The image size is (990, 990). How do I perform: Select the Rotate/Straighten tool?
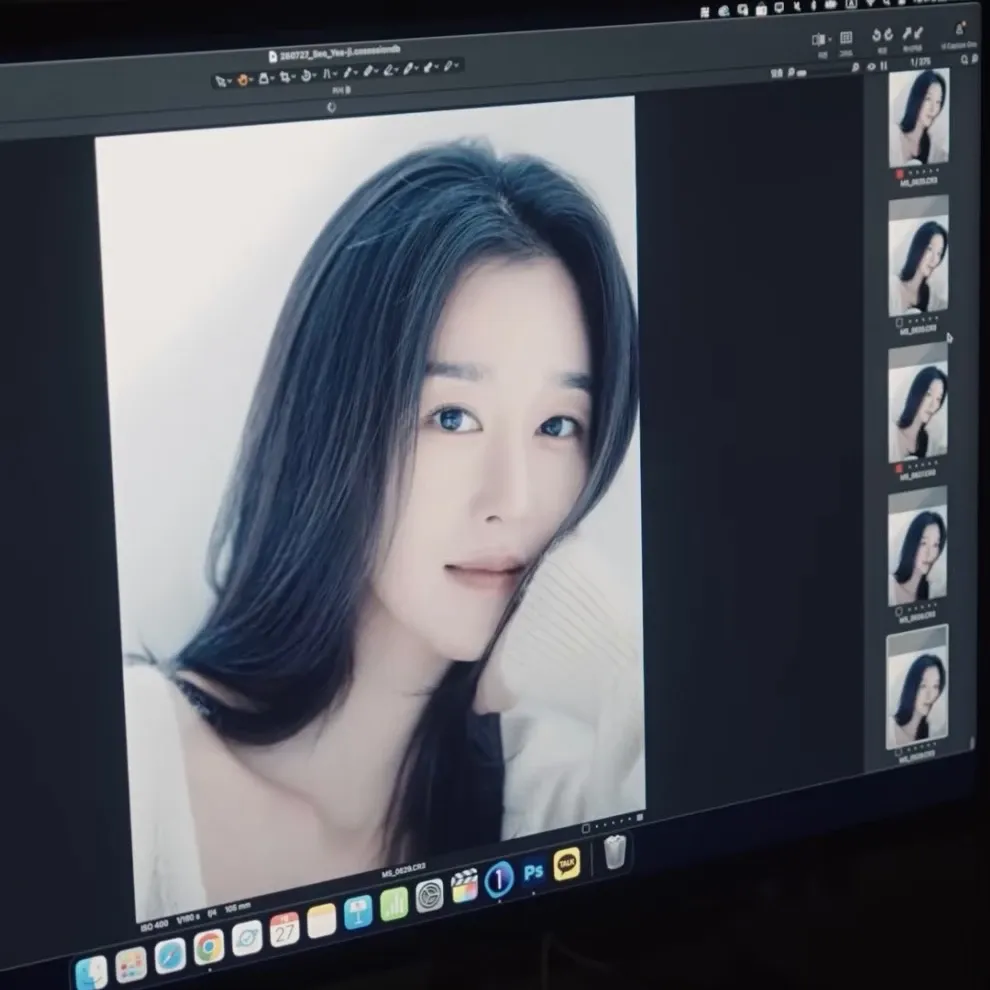point(306,76)
